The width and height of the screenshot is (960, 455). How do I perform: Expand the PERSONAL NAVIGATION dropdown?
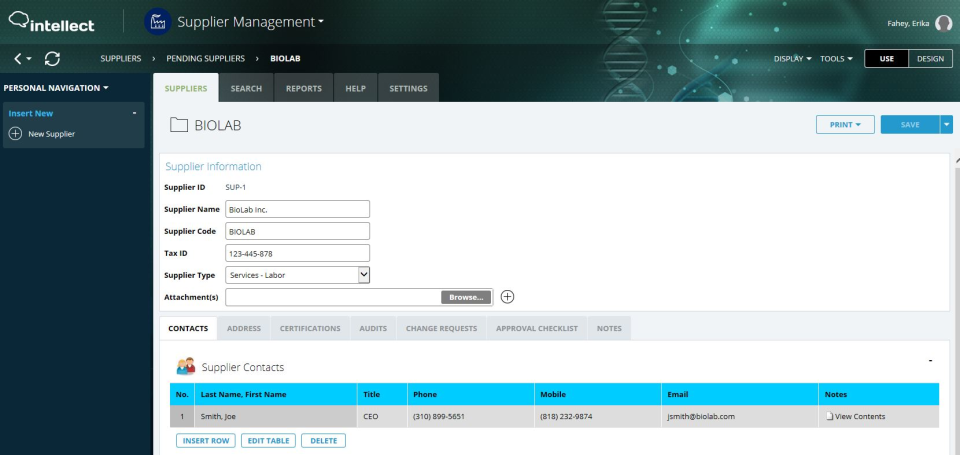(56, 88)
